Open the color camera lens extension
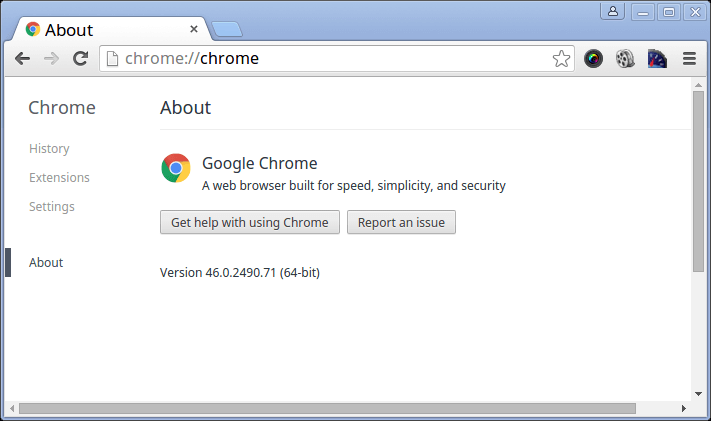Screen dimensions: 711x421 [x=594, y=59]
